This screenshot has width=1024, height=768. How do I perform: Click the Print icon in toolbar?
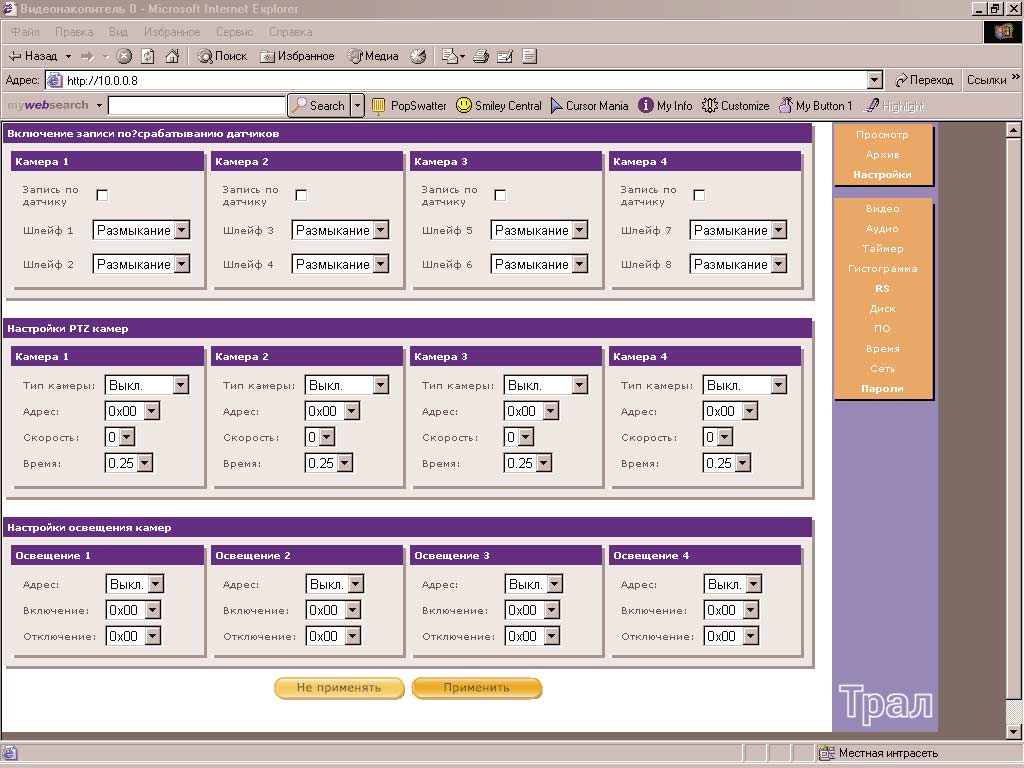click(x=480, y=56)
